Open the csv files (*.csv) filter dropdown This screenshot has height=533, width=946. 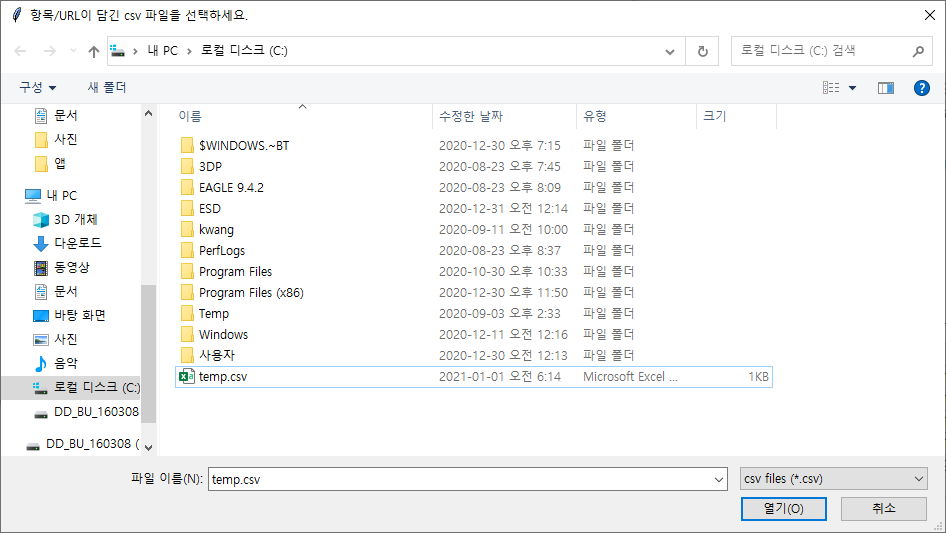pos(834,479)
